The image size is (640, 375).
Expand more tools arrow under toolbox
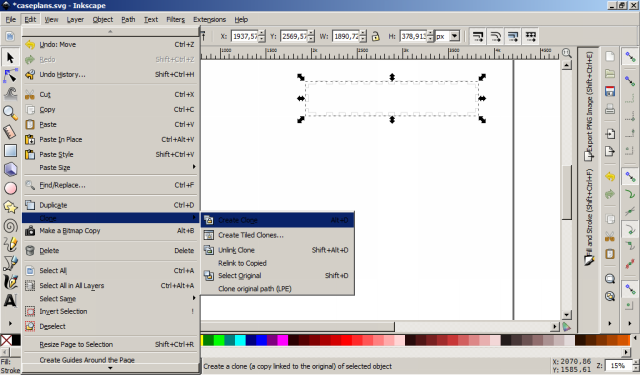click(10, 323)
